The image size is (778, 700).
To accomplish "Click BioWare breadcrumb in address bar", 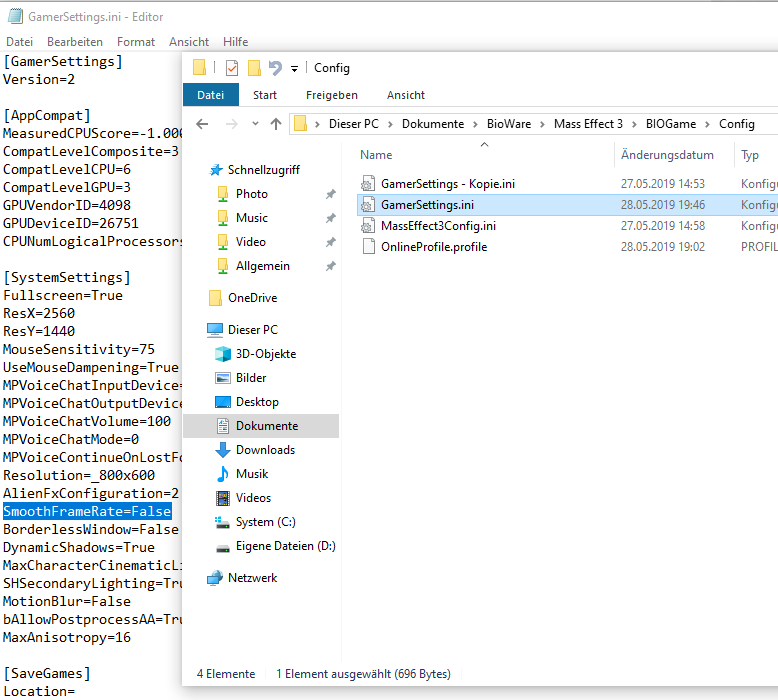I will coord(509,124).
